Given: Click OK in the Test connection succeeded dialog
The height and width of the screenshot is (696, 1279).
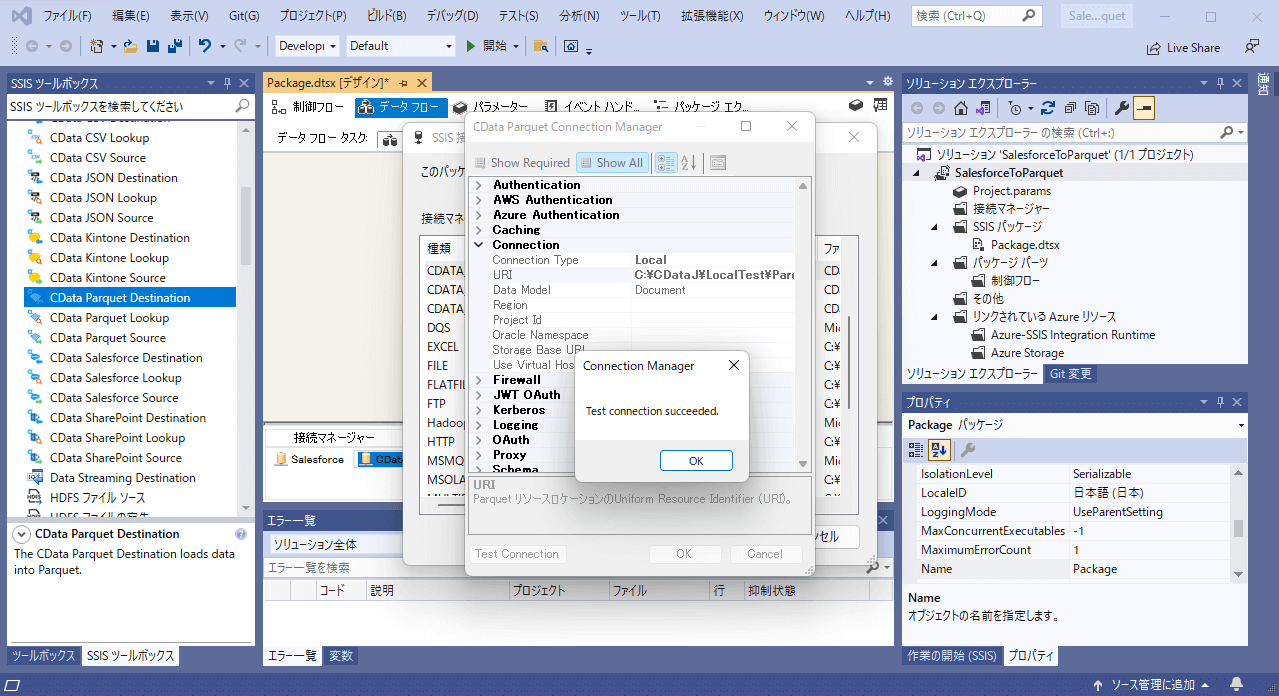Looking at the screenshot, I should pos(696,461).
